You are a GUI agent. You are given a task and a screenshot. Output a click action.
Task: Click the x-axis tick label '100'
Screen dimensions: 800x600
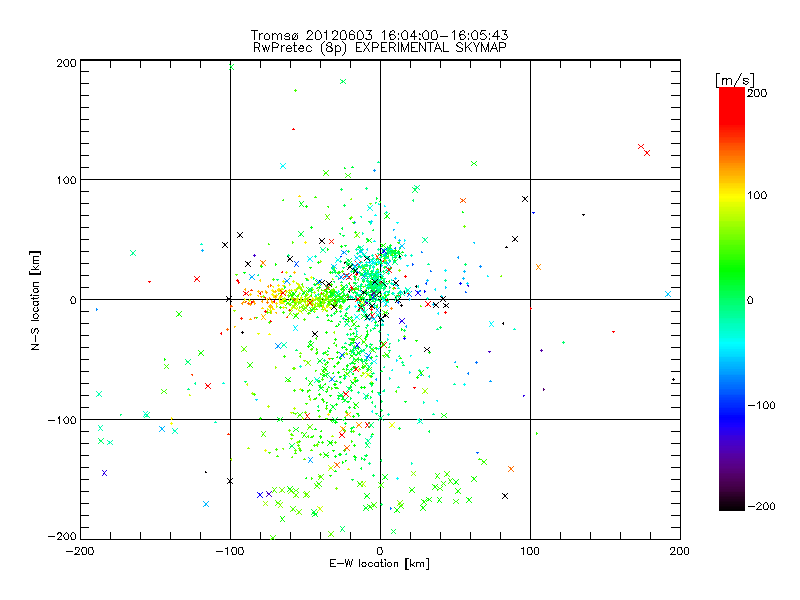(530, 552)
